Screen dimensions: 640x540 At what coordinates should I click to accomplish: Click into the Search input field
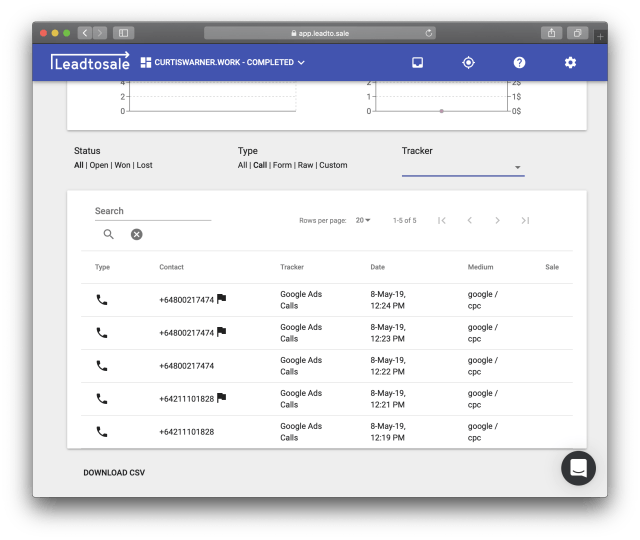pos(153,211)
